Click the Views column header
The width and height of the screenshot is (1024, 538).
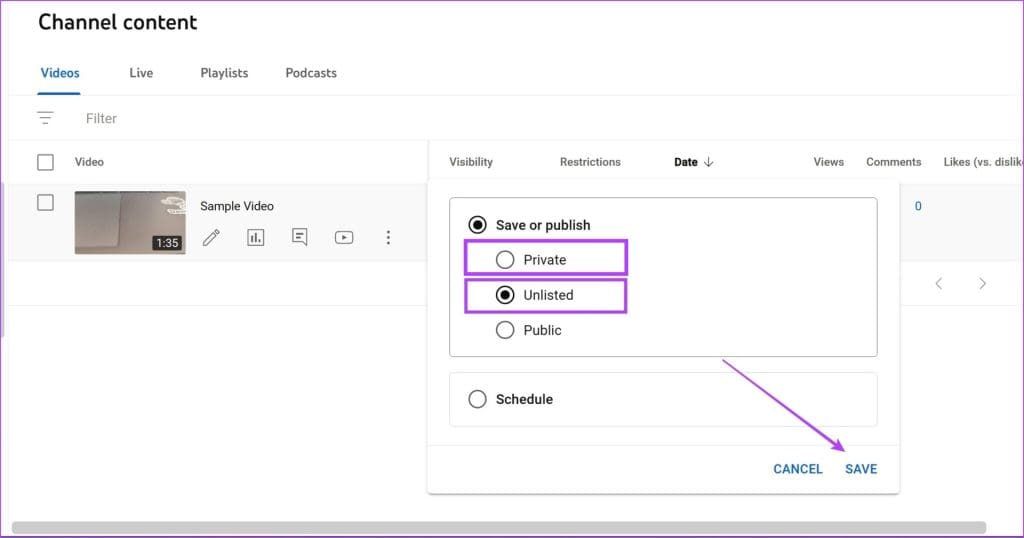[x=828, y=162]
